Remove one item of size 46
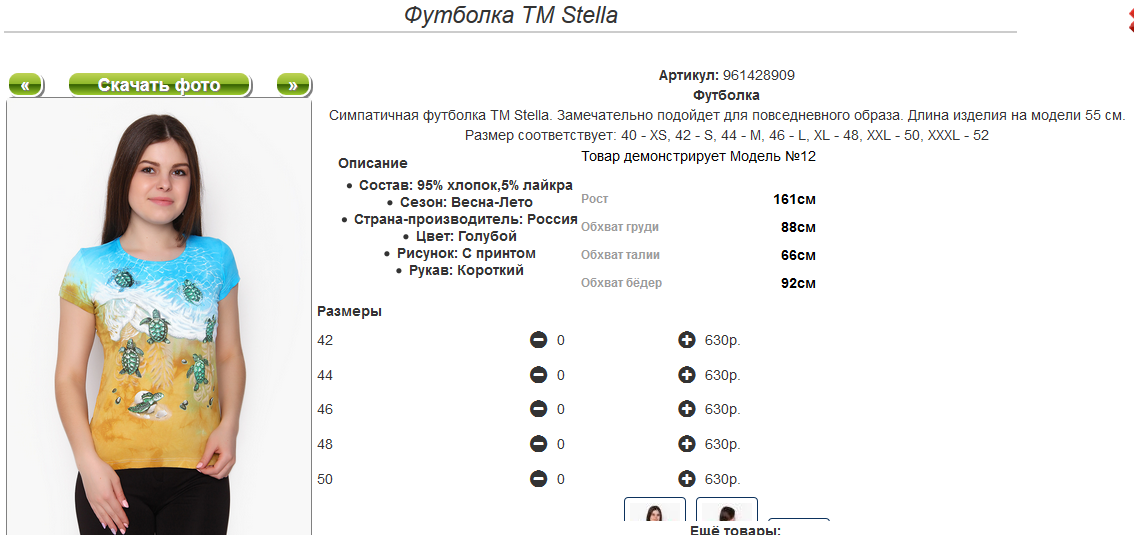 click(538, 409)
